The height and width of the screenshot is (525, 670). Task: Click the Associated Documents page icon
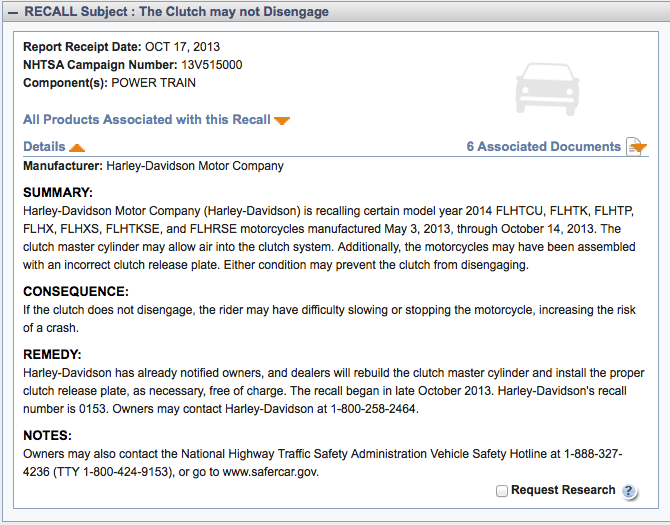[x=636, y=147]
